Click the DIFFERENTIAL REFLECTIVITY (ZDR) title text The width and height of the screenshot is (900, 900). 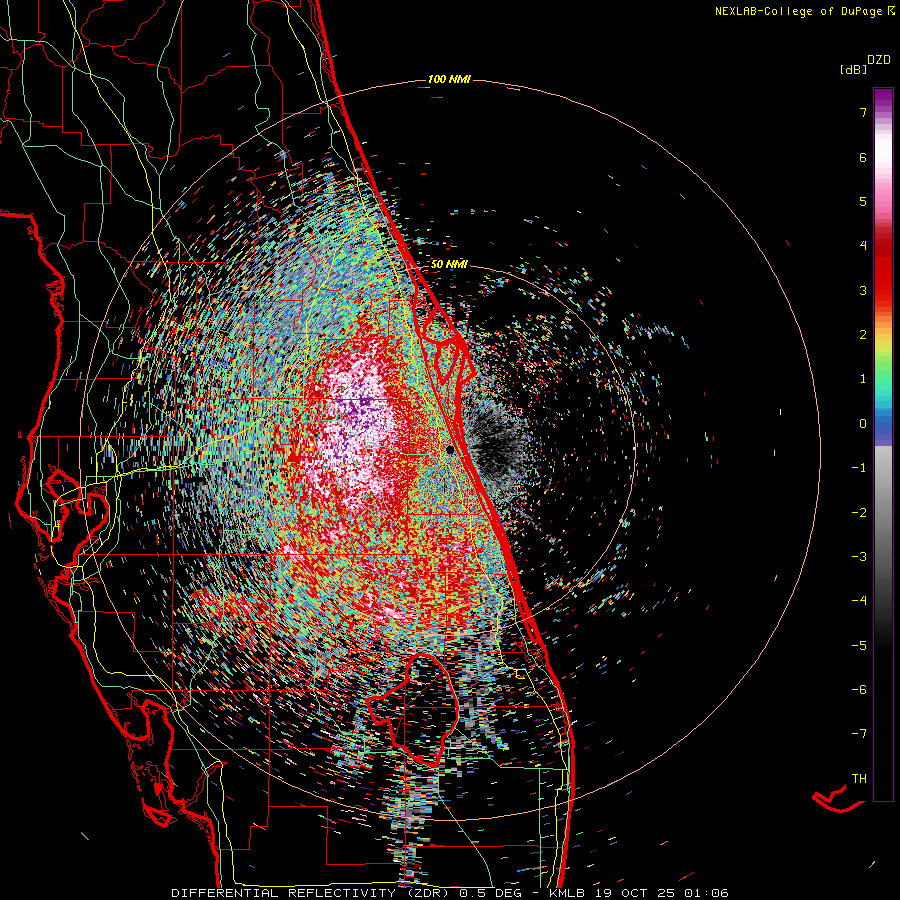[312, 893]
